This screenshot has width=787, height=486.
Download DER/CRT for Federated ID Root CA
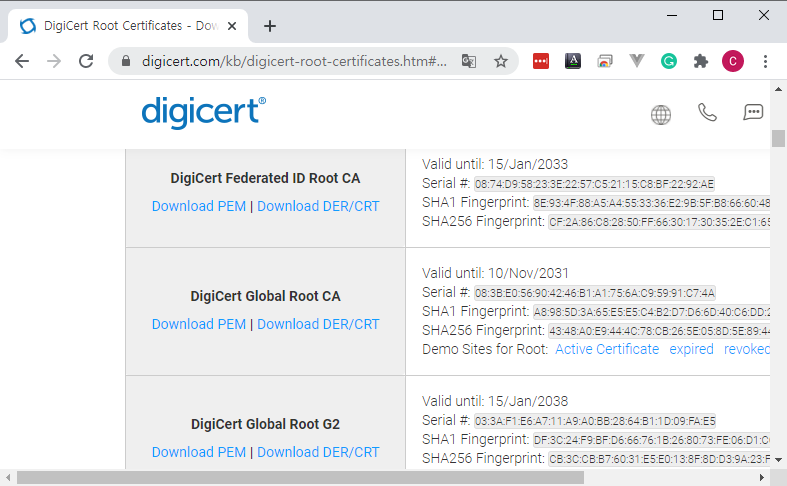click(x=318, y=206)
